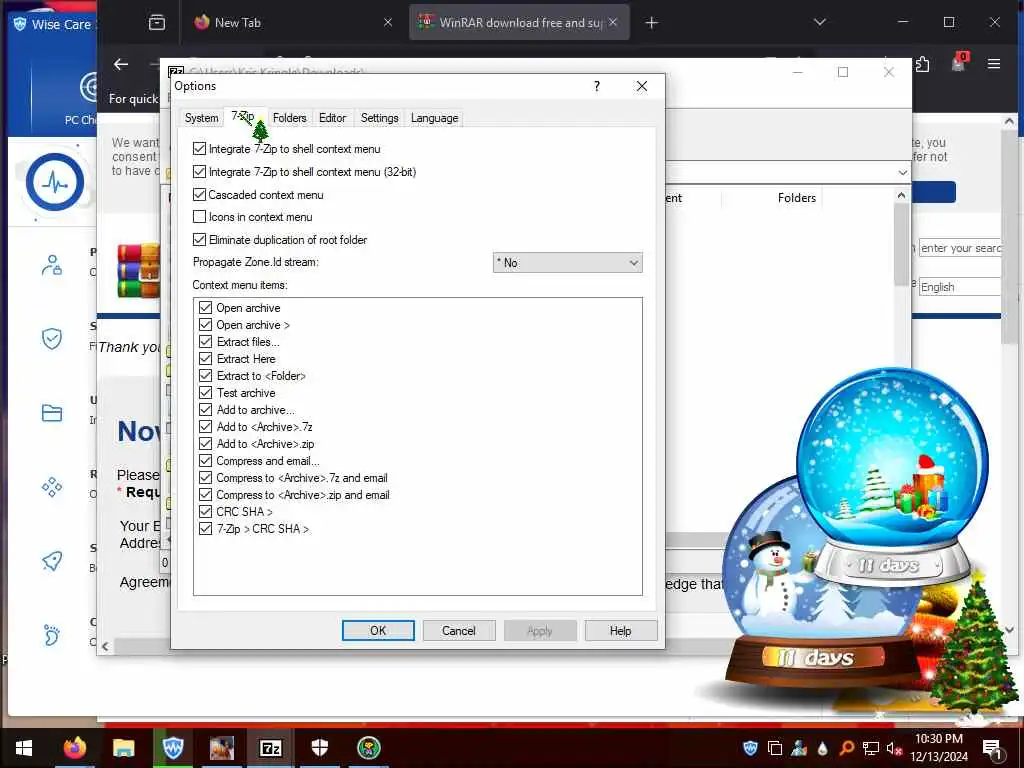Click the top snow globe 11 days widget
Screen dimensions: 1024x768
click(892, 475)
